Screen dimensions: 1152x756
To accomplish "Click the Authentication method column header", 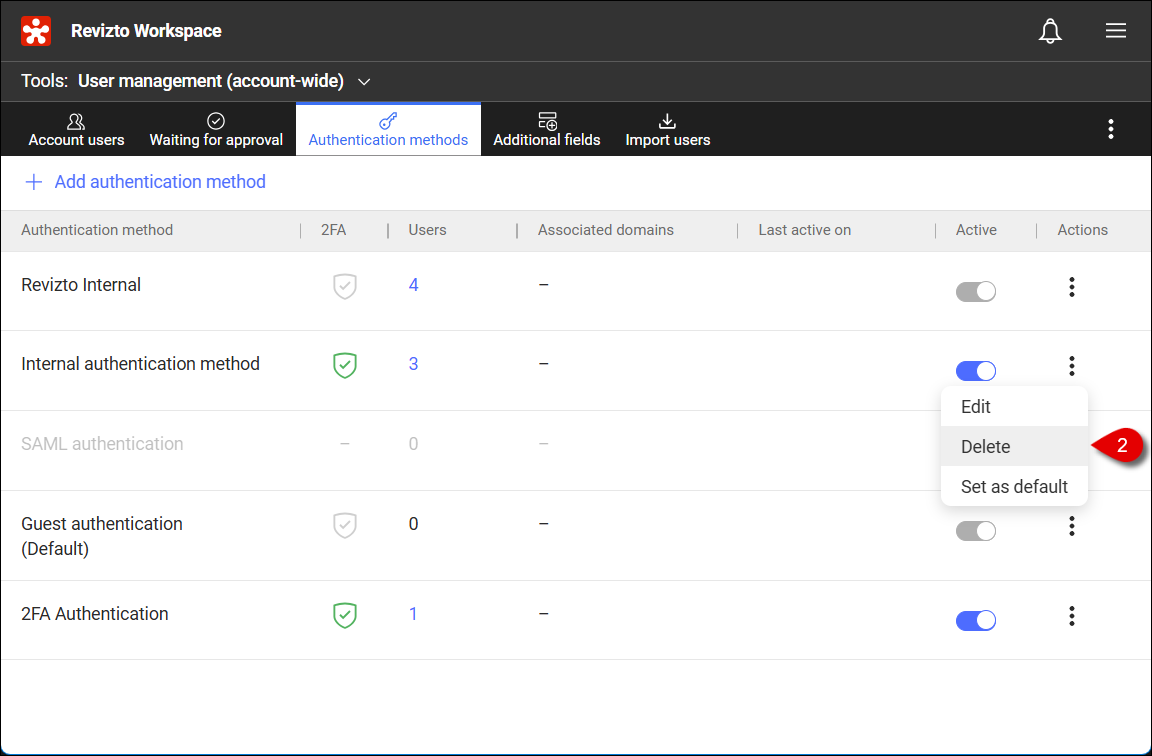I will [97, 230].
